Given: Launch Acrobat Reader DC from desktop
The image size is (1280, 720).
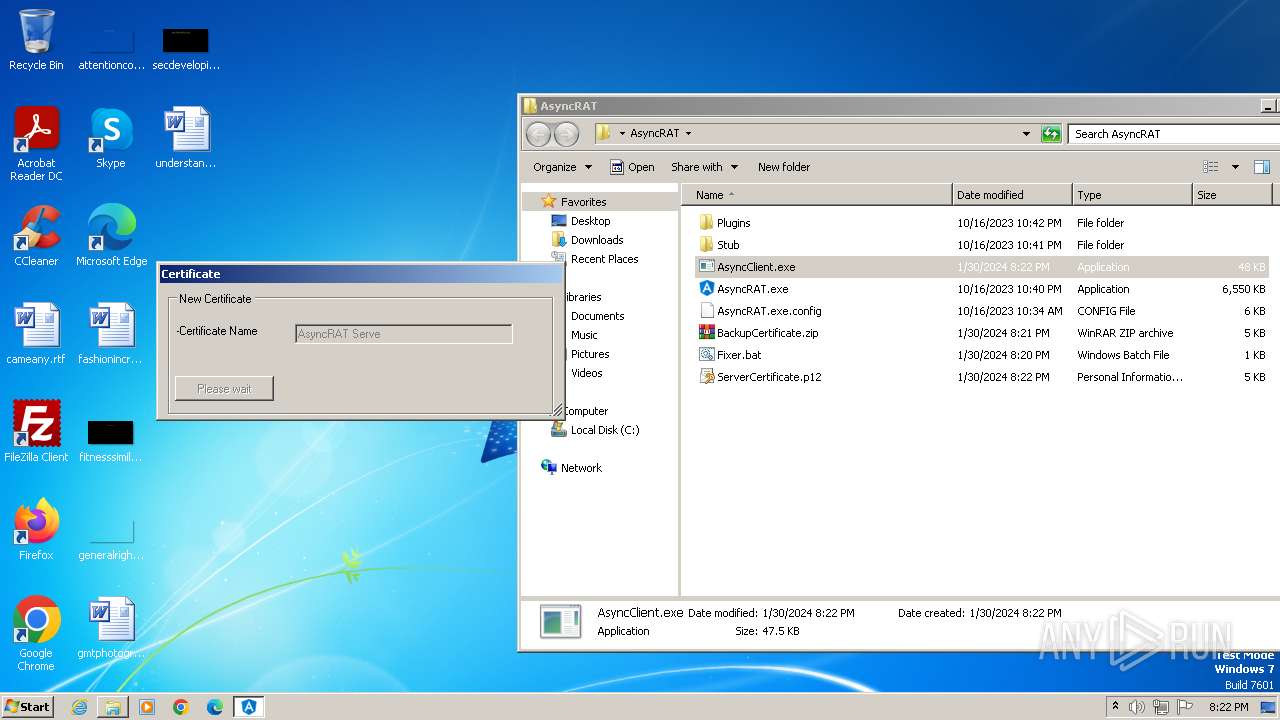Looking at the screenshot, I should coord(36,143).
